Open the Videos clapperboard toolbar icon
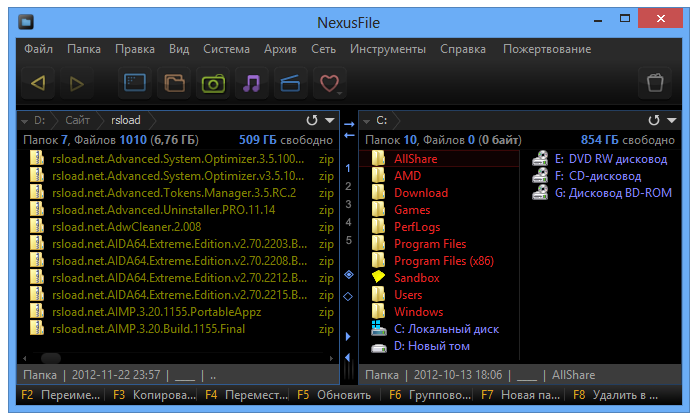 coord(290,83)
